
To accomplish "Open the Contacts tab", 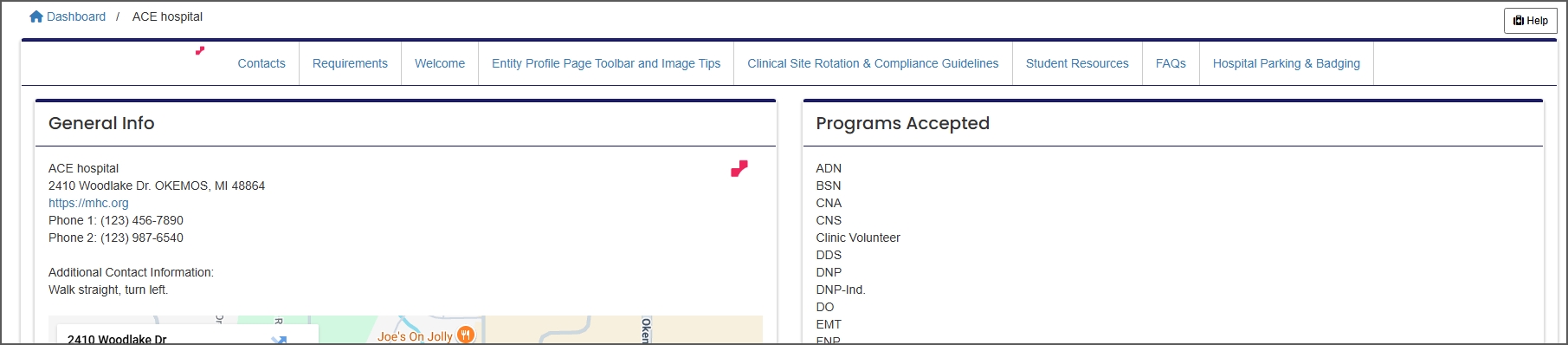I will [261, 63].
